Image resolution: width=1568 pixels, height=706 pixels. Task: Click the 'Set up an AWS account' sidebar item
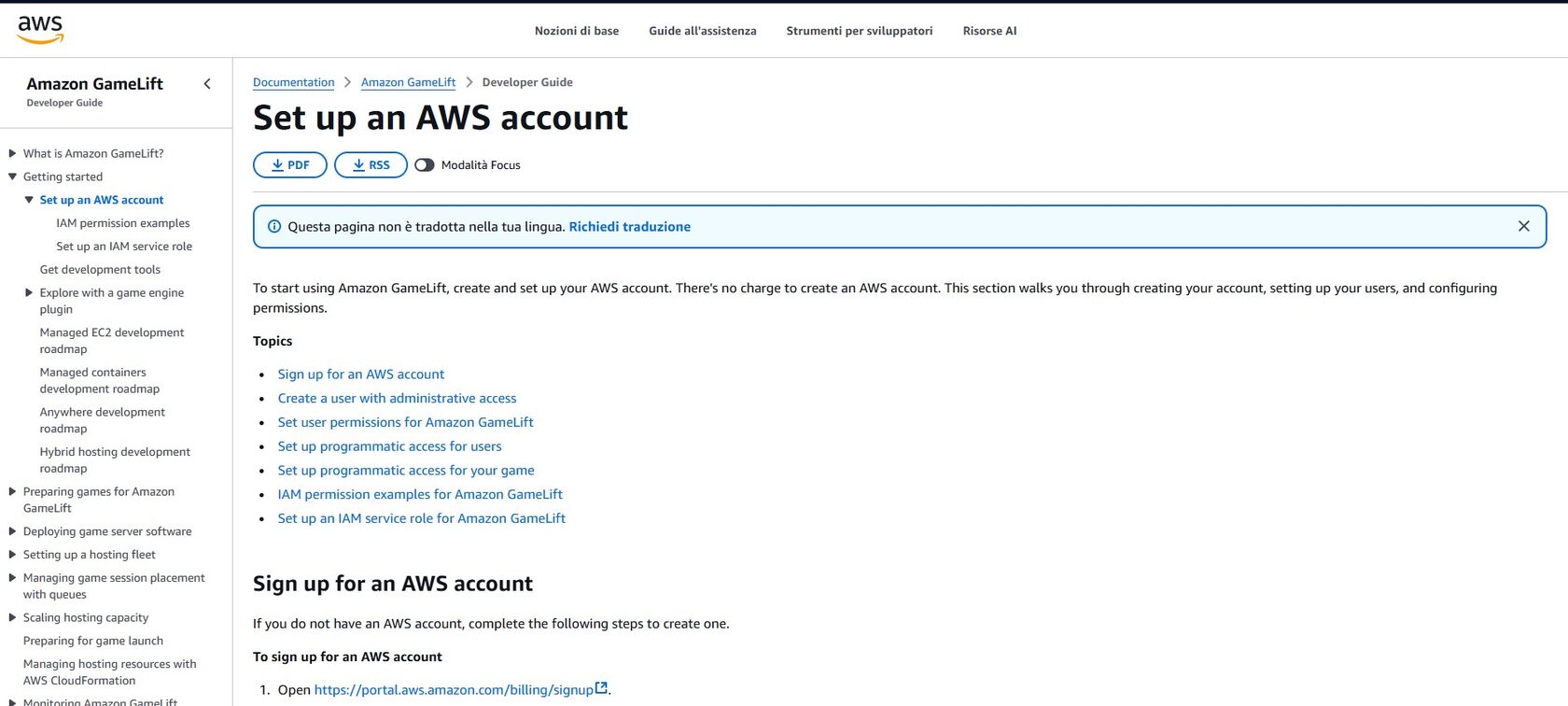[x=102, y=200]
